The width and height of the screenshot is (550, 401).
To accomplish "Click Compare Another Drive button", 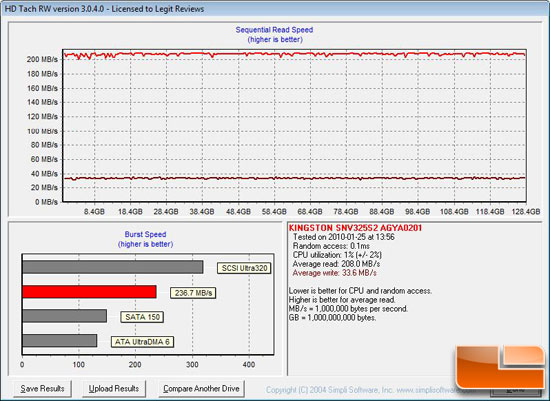I will click(x=201, y=389).
